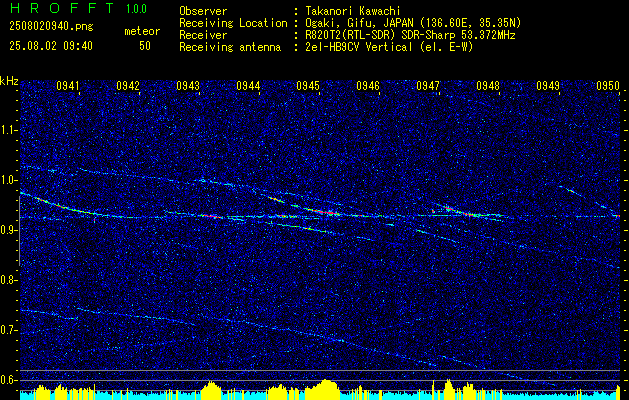This screenshot has height=400, width=629.
Task: Select the Ogaki, Gifu, JAPAN location text
Action: click(x=411, y=23)
